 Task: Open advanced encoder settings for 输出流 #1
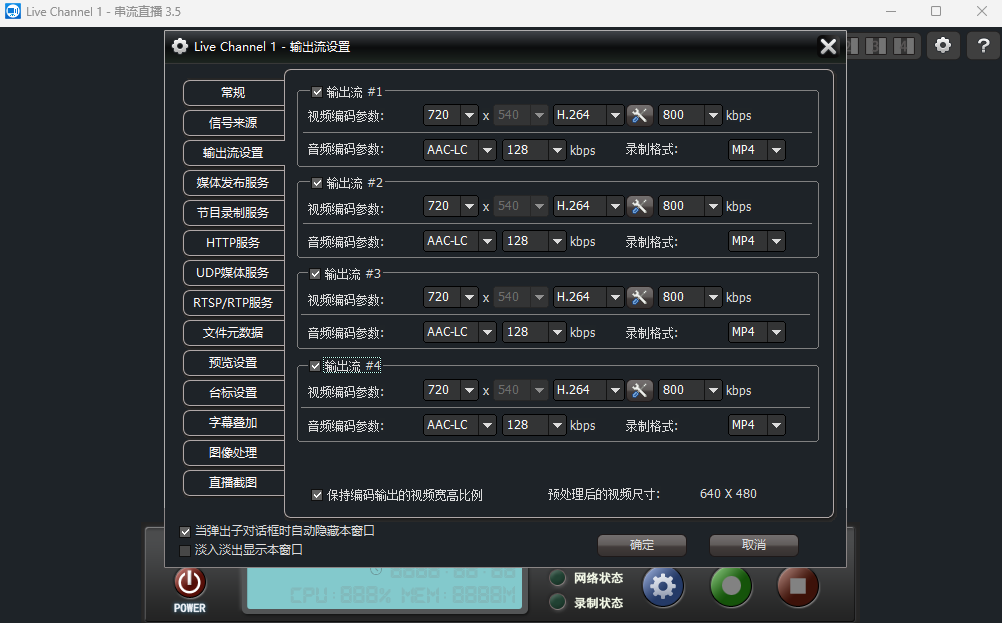point(640,115)
